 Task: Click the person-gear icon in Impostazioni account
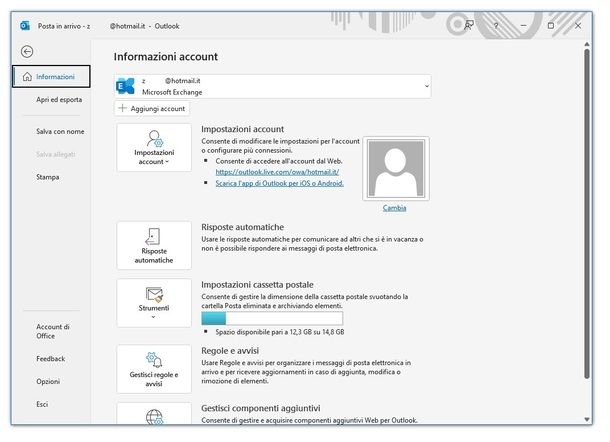point(155,139)
